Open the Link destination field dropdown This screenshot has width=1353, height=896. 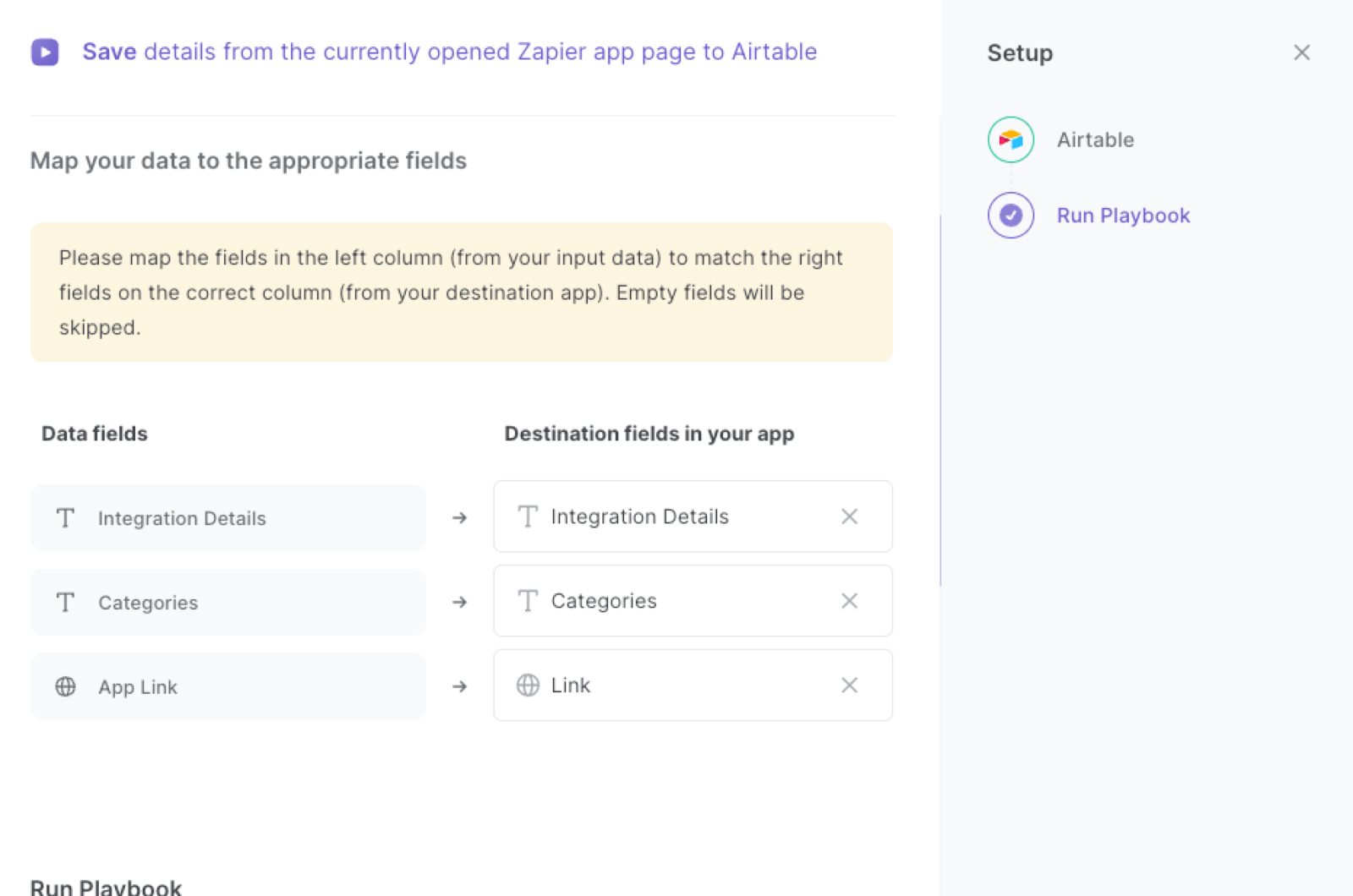(x=693, y=686)
